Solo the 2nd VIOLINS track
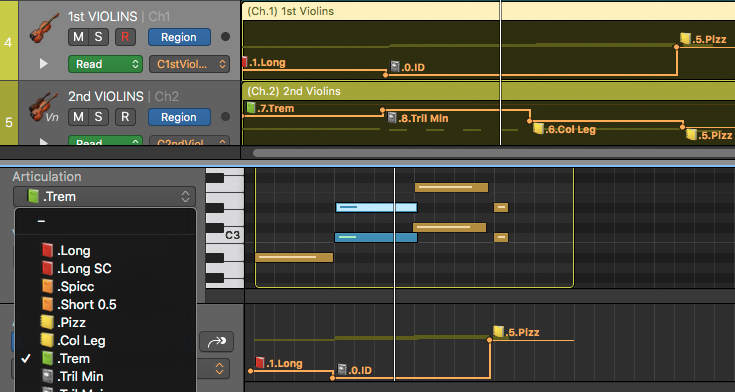 point(98,117)
